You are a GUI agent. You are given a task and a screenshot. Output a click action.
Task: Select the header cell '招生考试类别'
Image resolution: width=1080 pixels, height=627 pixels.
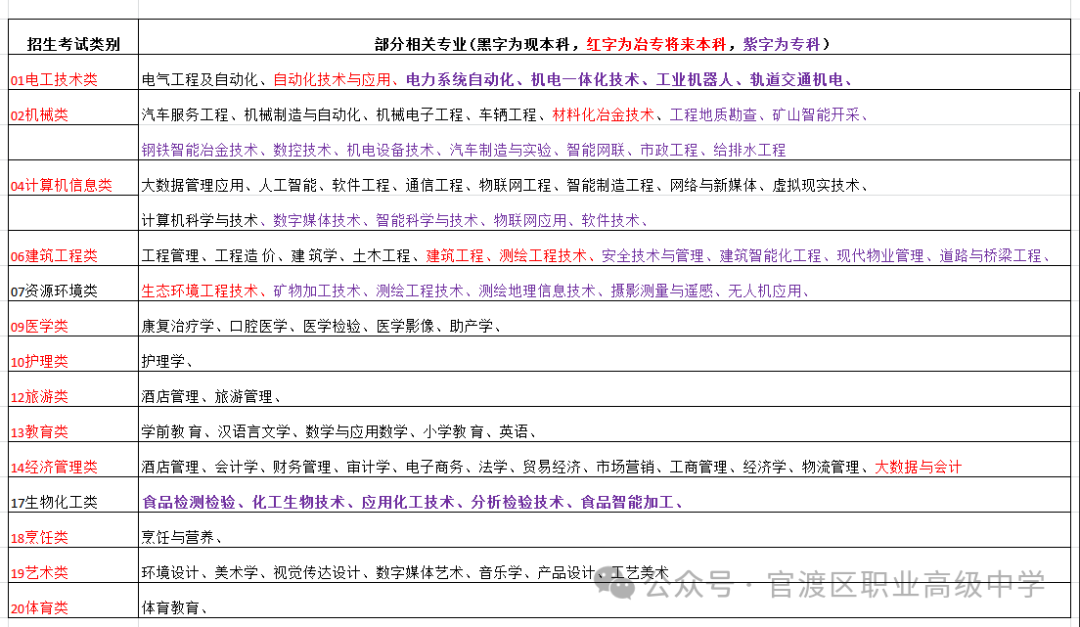click(x=73, y=37)
